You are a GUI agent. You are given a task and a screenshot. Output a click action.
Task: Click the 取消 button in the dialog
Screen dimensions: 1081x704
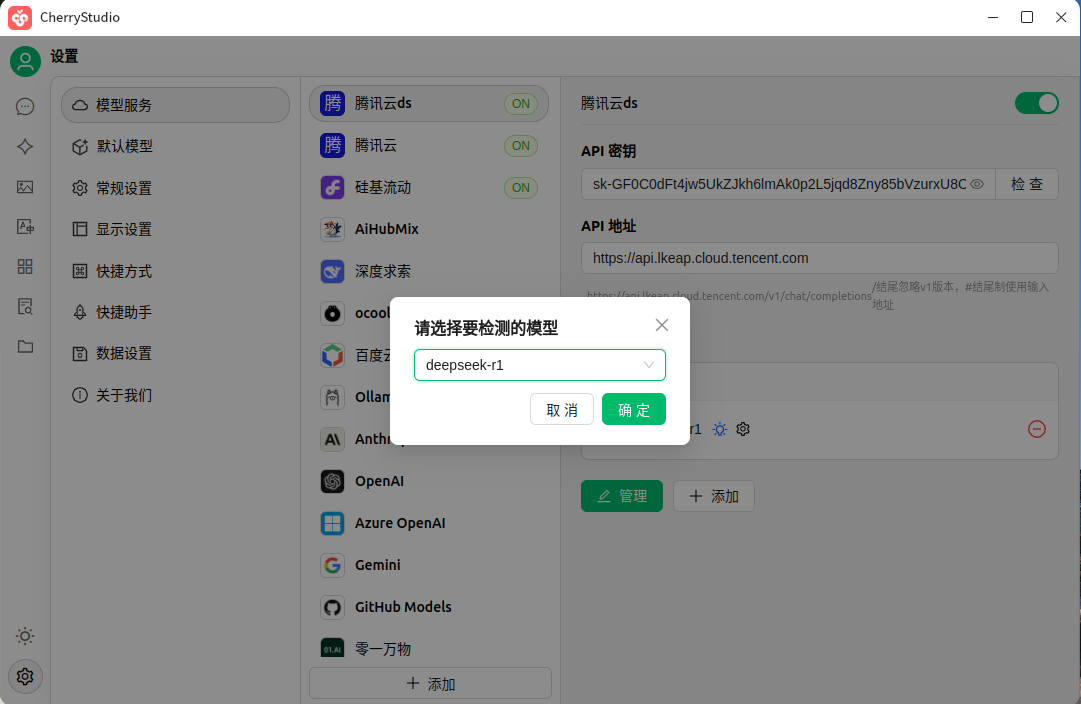click(x=561, y=410)
